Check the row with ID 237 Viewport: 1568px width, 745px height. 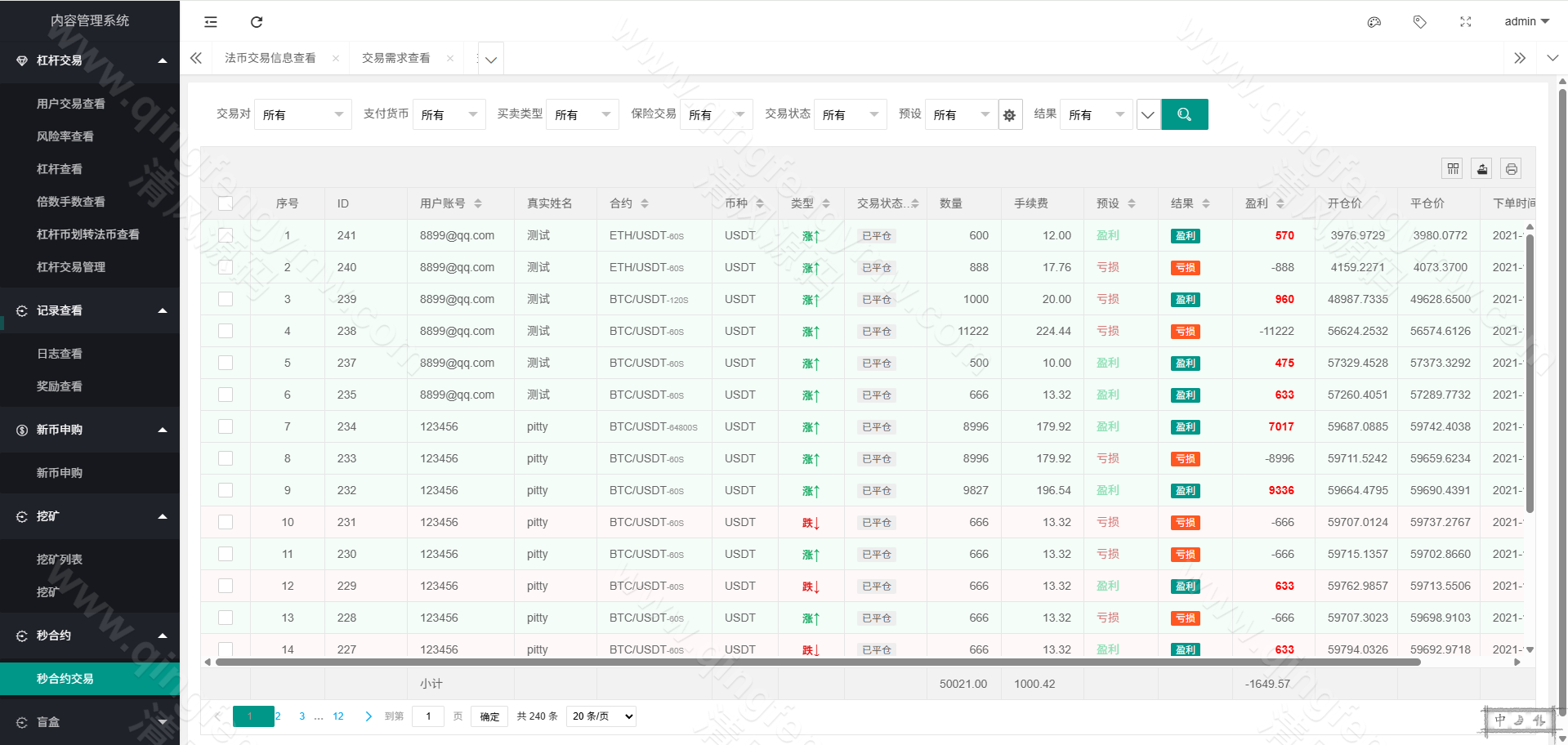pos(226,363)
